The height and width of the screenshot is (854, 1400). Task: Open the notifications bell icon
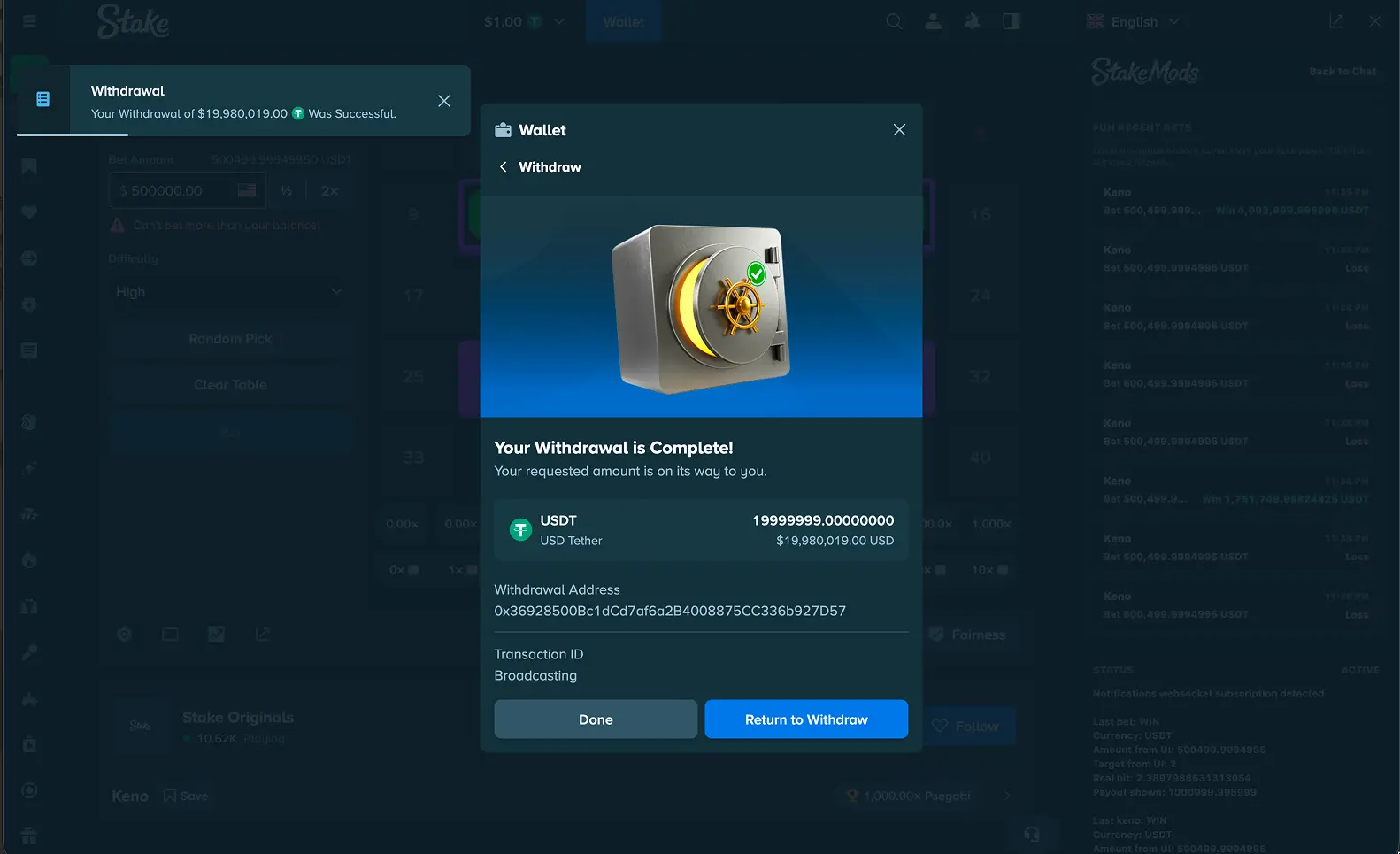pyautogui.click(x=972, y=21)
